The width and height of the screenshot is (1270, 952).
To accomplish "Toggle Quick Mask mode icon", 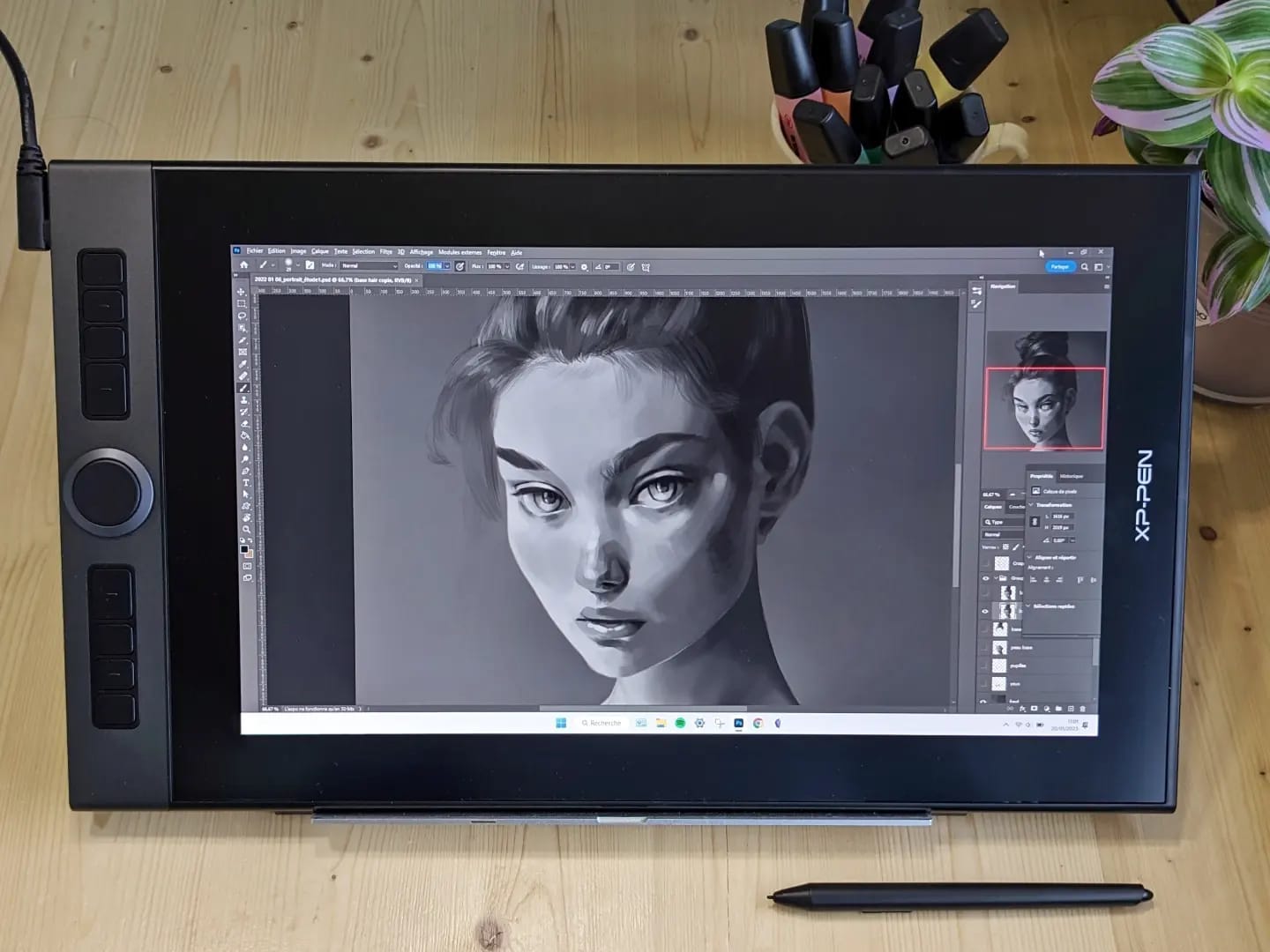I will [x=247, y=565].
